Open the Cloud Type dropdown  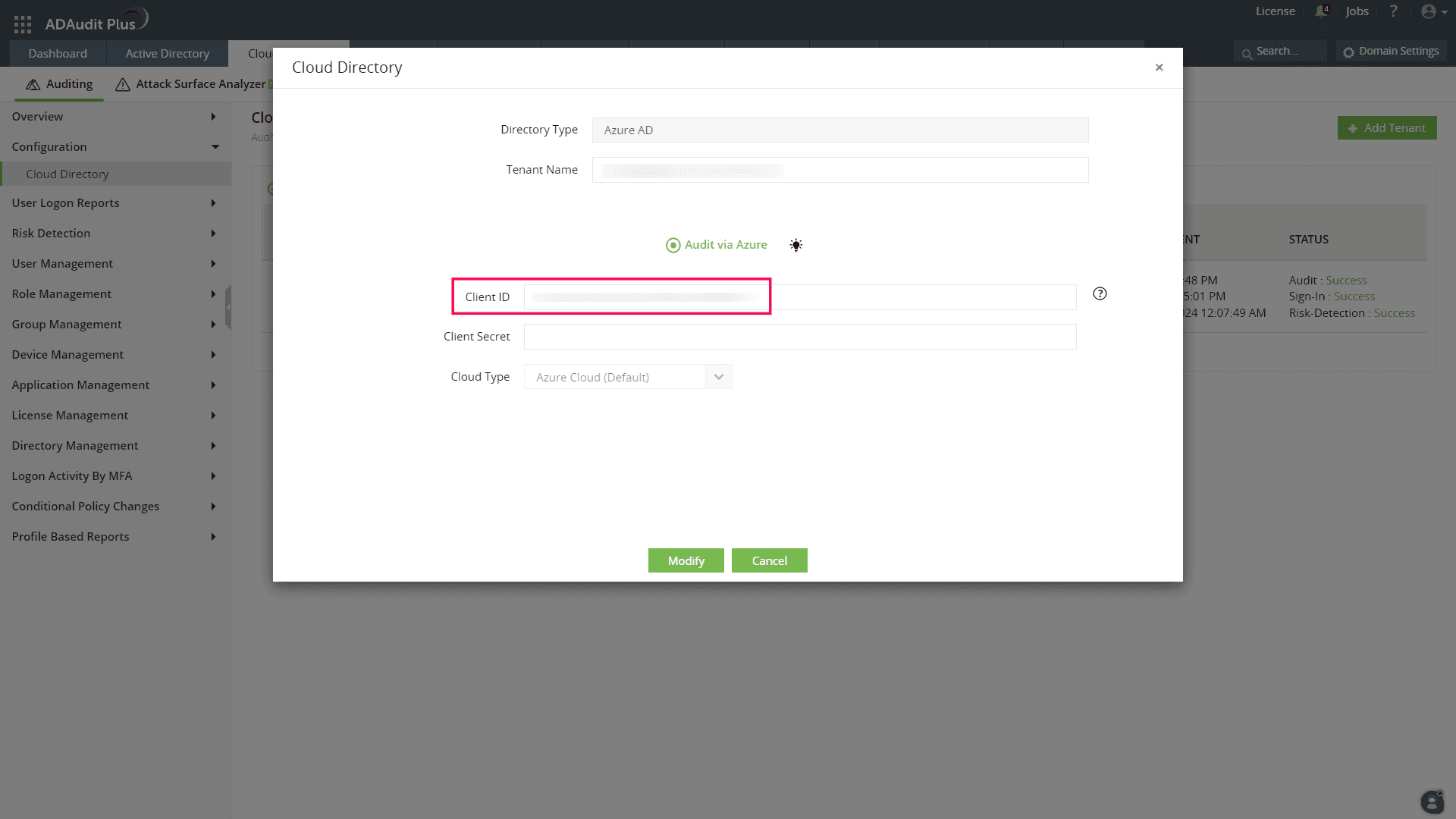point(717,376)
